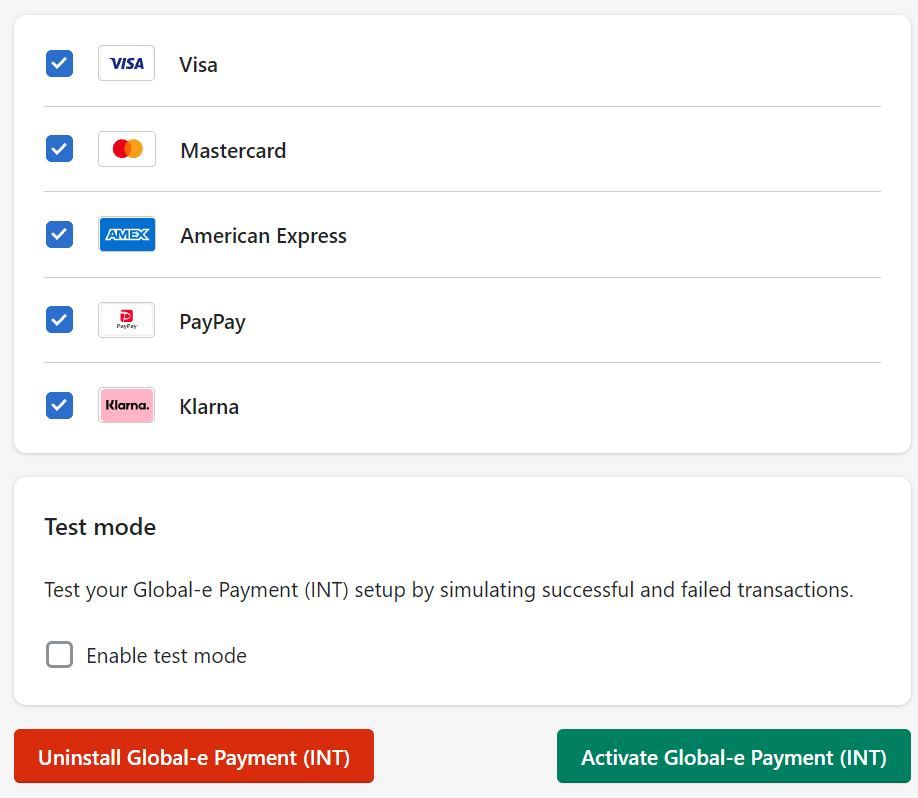Select the American Express label
This screenshot has height=798, width=918.
click(x=263, y=235)
